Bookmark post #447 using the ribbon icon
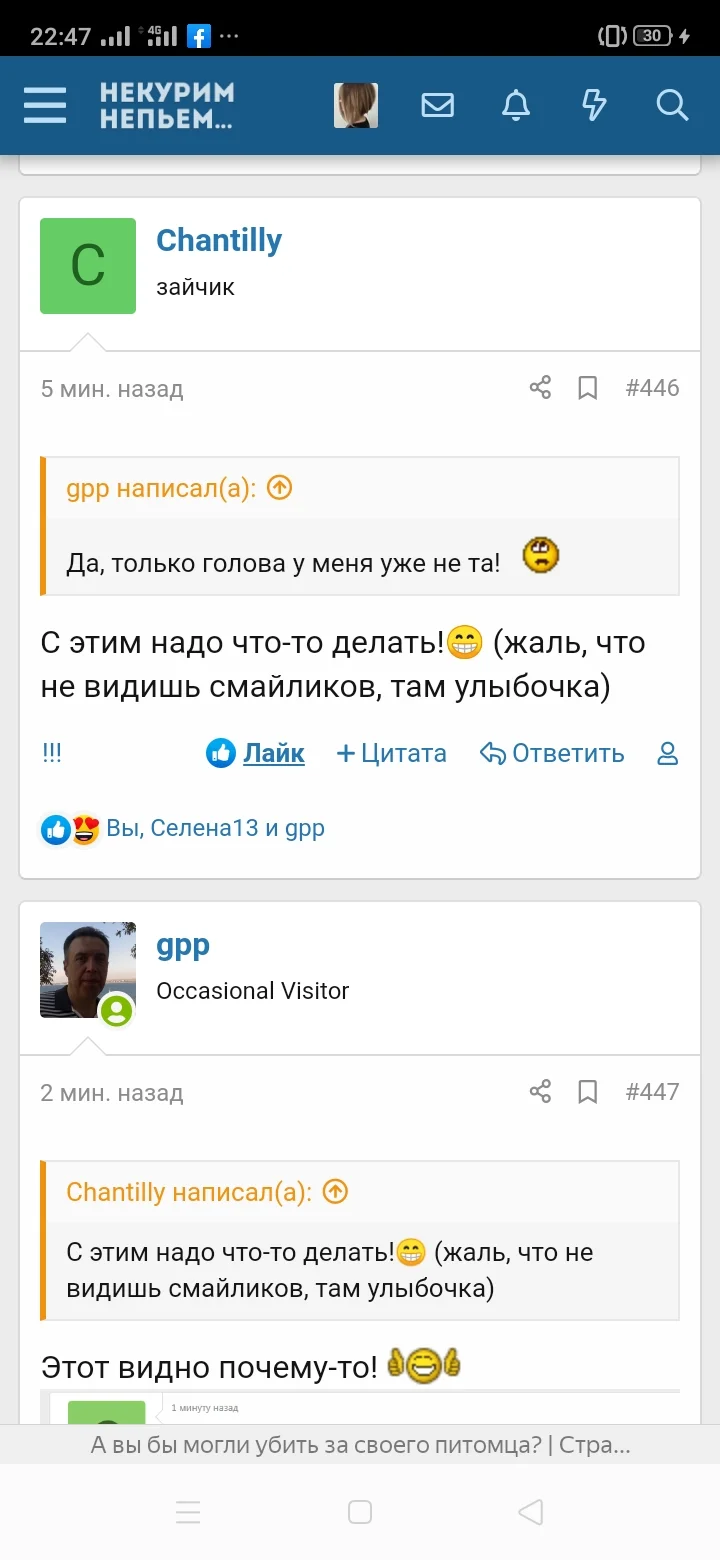Viewport: 720px width, 1560px height. [x=587, y=1092]
